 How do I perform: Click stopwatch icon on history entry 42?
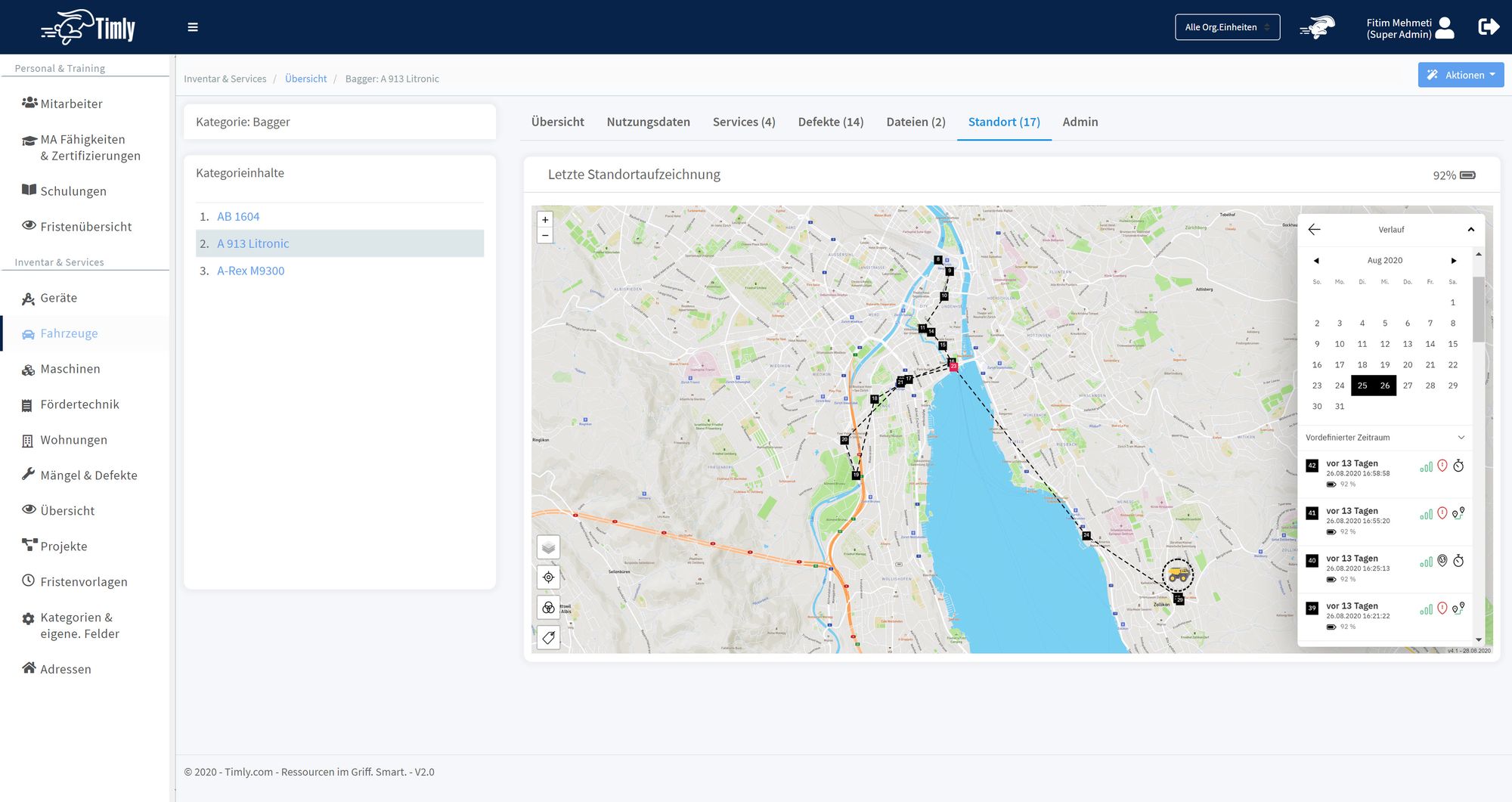click(x=1458, y=466)
